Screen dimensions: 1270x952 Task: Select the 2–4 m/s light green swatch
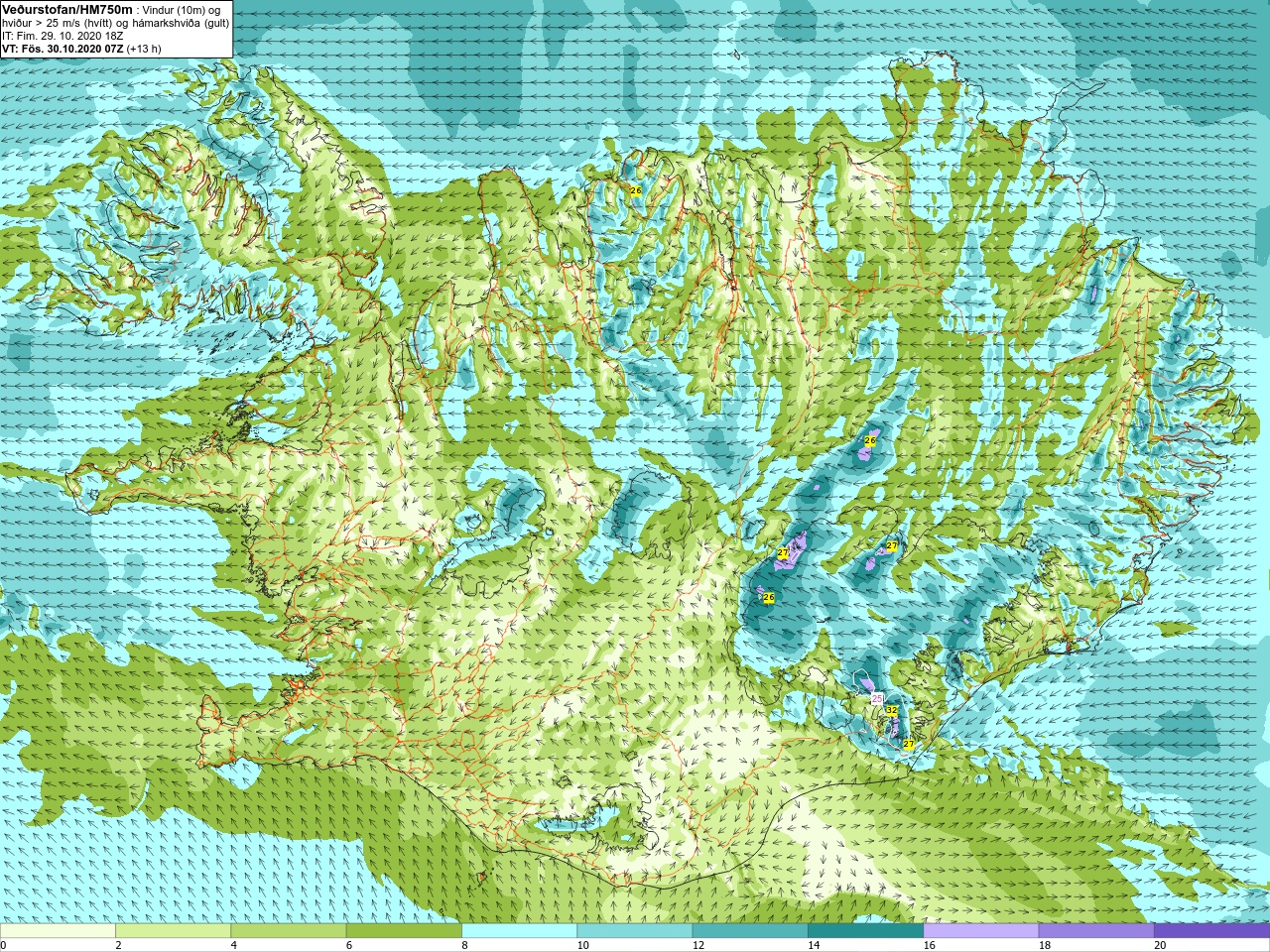173,931
